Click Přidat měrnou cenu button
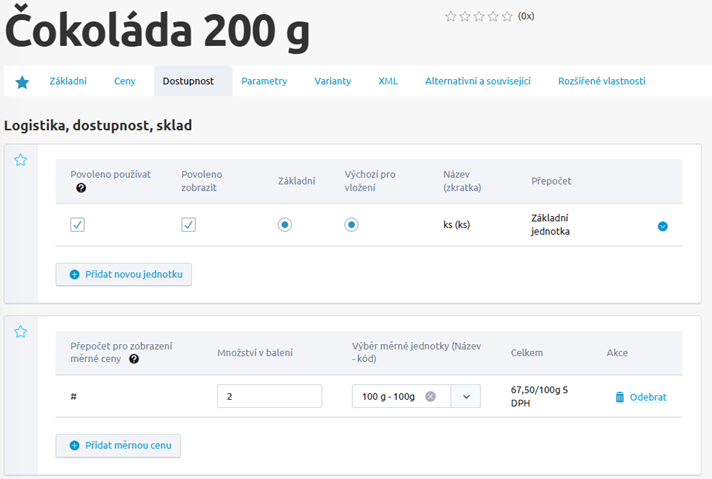Image resolution: width=712 pixels, height=479 pixels. point(118,445)
